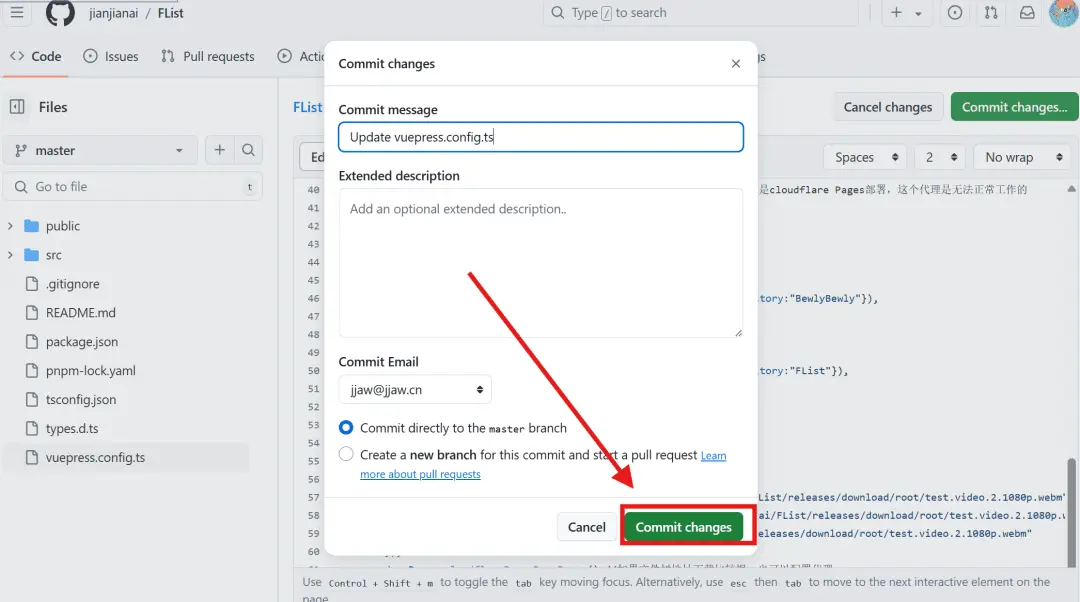Open the Commit Email dropdown
Screen dimensions: 1080x602
pos(415,389)
